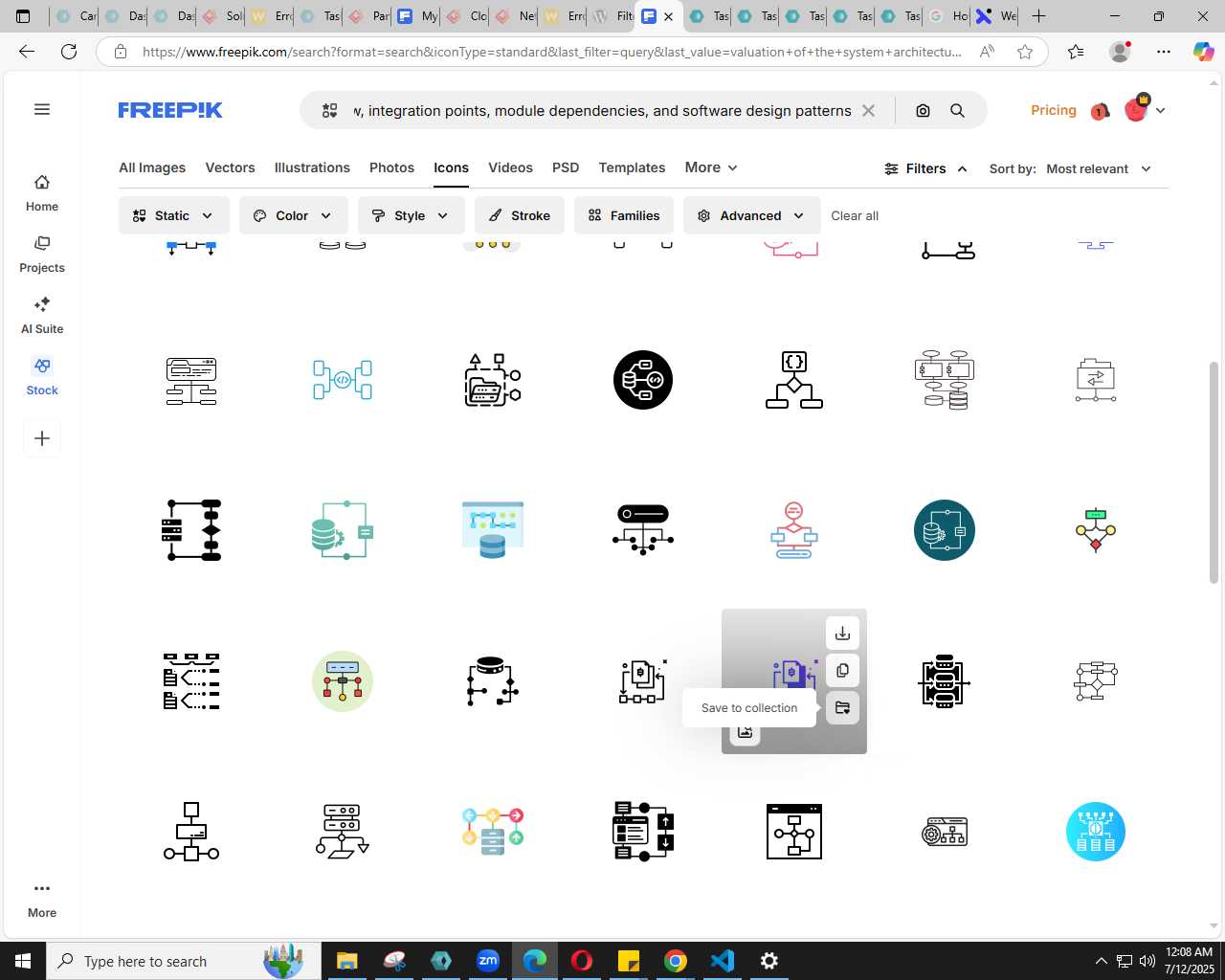The image size is (1225, 980).
Task: Clear the search query with the X
Action: pyautogui.click(x=868, y=111)
